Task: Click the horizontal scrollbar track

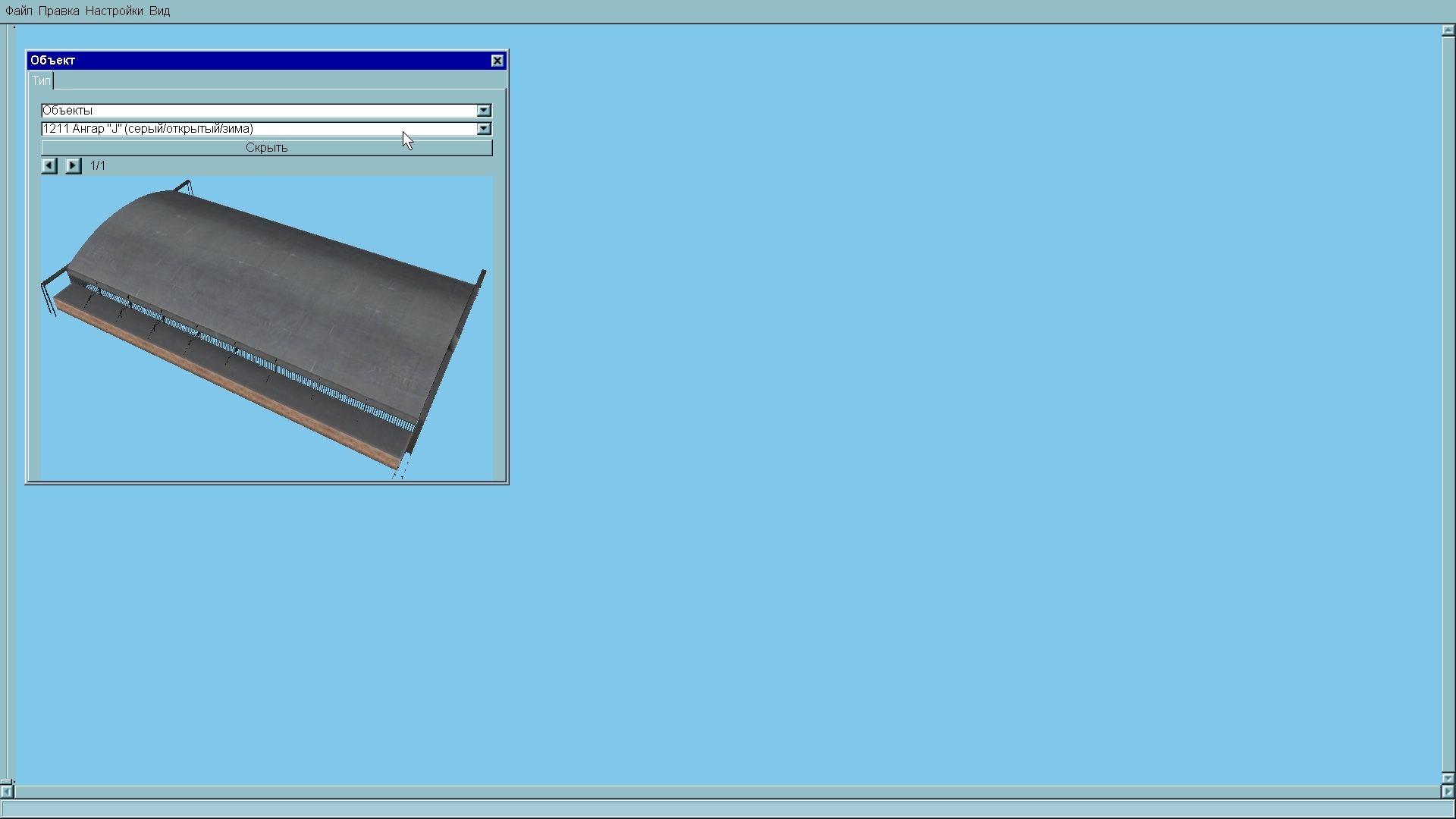Action: point(728,792)
